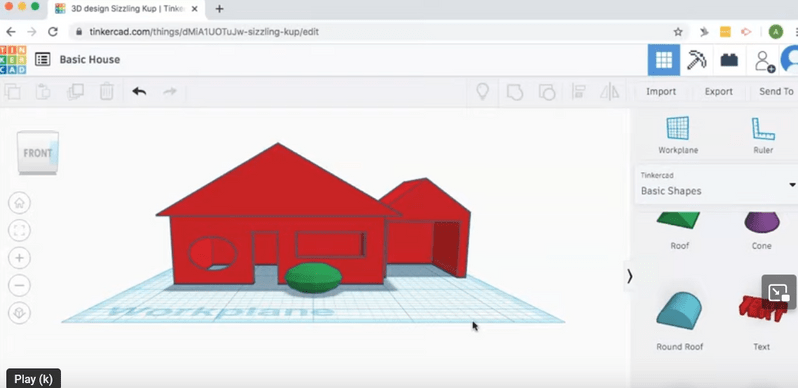The height and width of the screenshot is (388, 798).
Task: Click the Fit all in view icon
Action: pyautogui.click(x=19, y=231)
